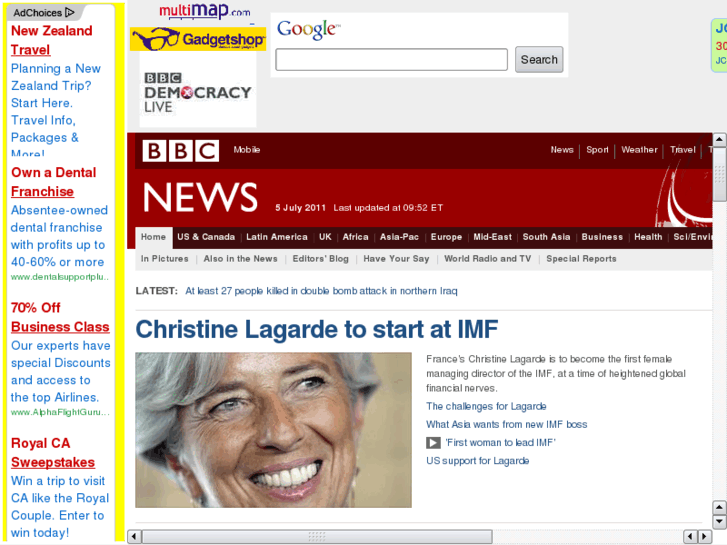The height and width of the screenshot is (545, 727).
Task: Open Christine Lagarde to start at IMF headline
Action: click(317, 329)
